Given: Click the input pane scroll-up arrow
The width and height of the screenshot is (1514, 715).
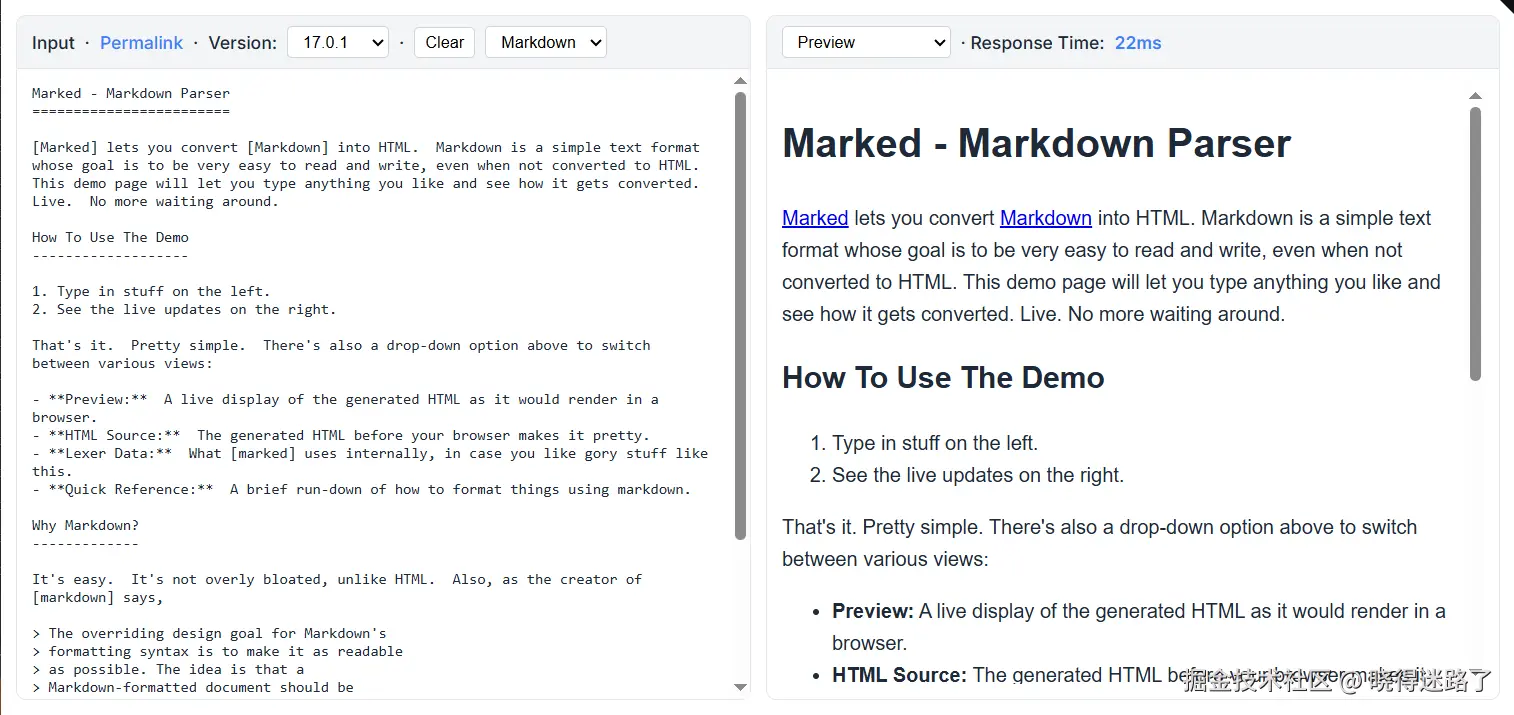Looking at the screenshot, I should tap(740, 81).
